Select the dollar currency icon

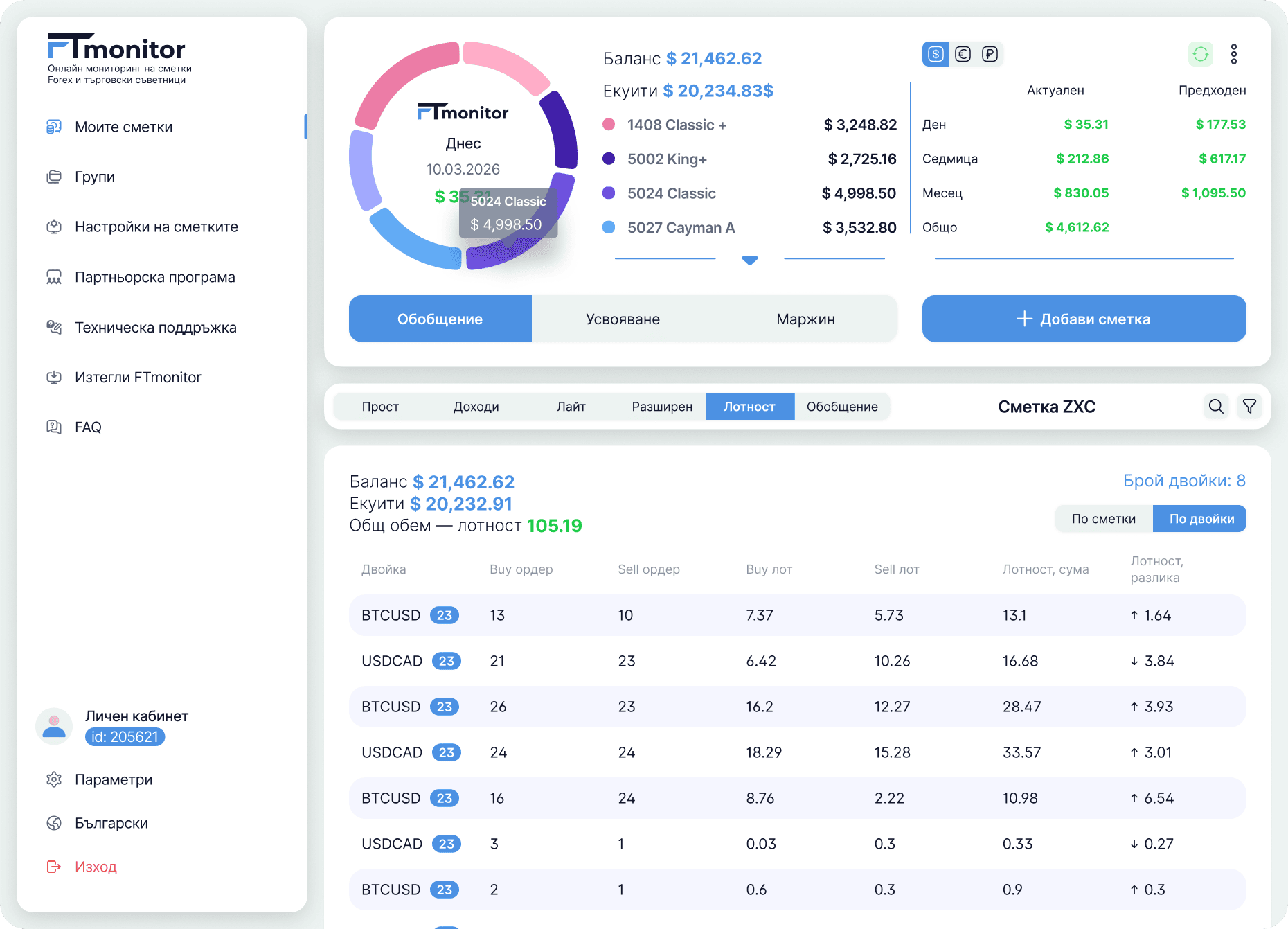(x=936, y=54)
